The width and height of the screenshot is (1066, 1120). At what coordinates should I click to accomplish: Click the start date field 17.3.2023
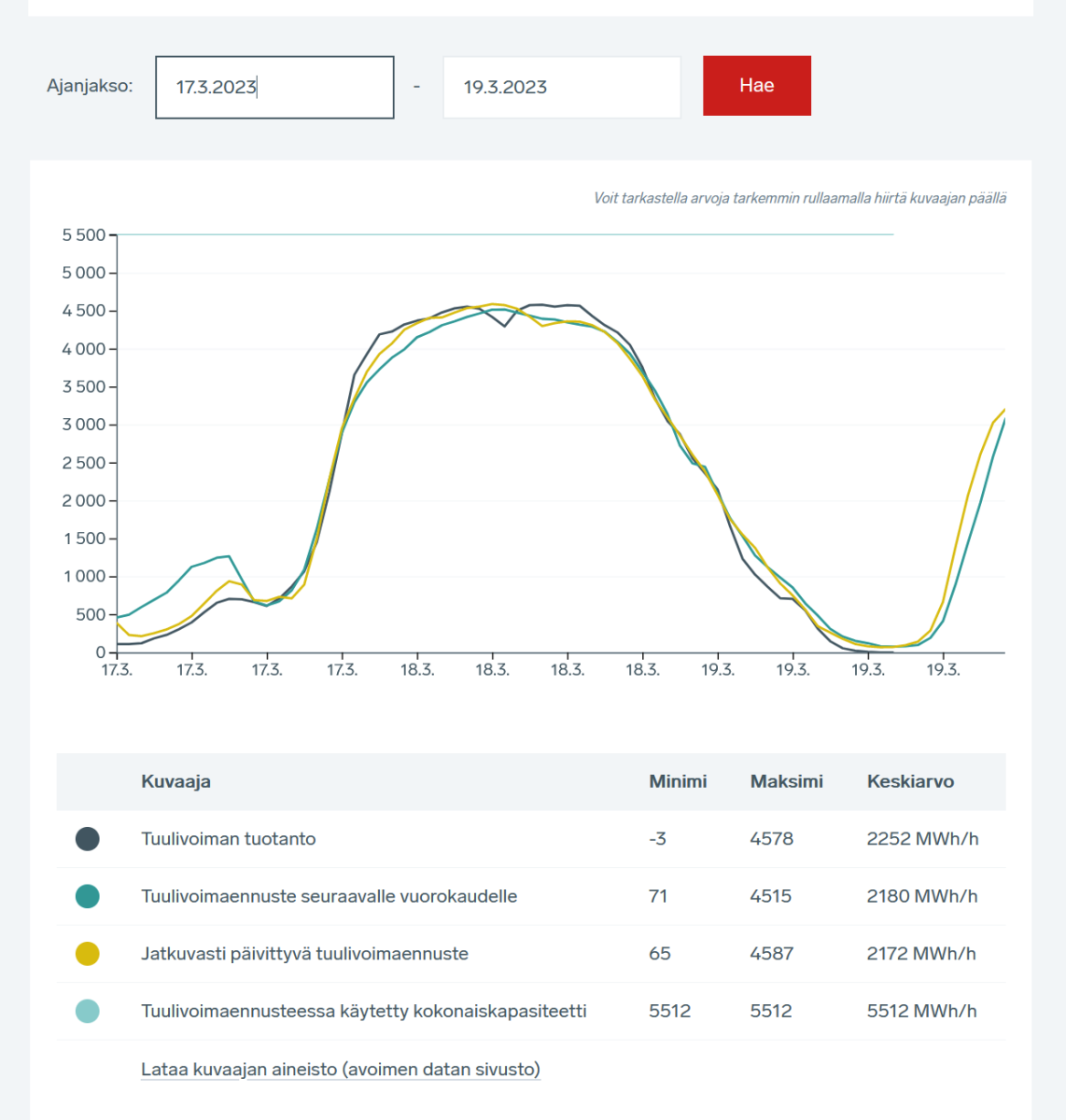click(274, 88)
